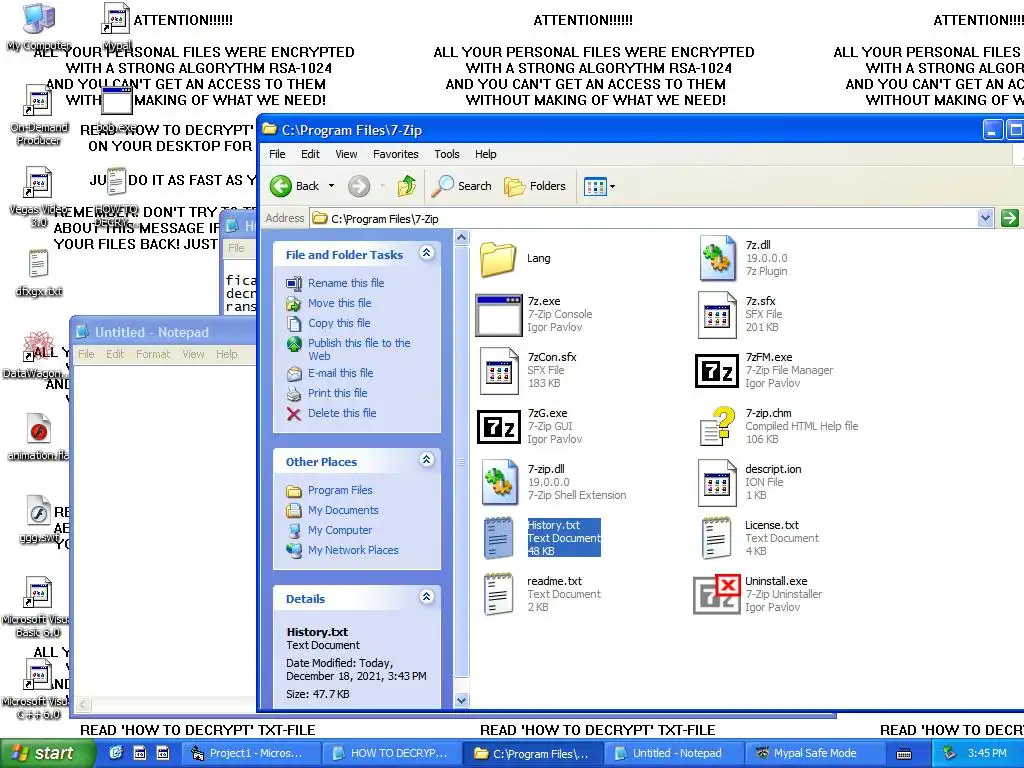Open the Favorites menu
1024x768 pixels.
[x=396, y=154]
